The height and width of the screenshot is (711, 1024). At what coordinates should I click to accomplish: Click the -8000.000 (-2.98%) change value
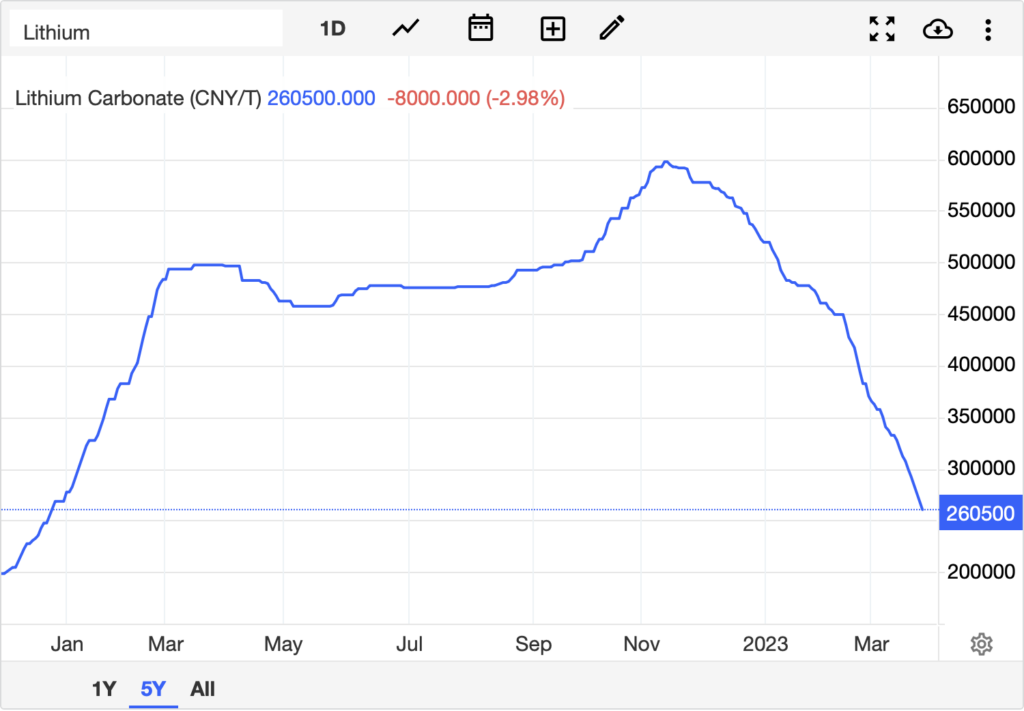476,99
